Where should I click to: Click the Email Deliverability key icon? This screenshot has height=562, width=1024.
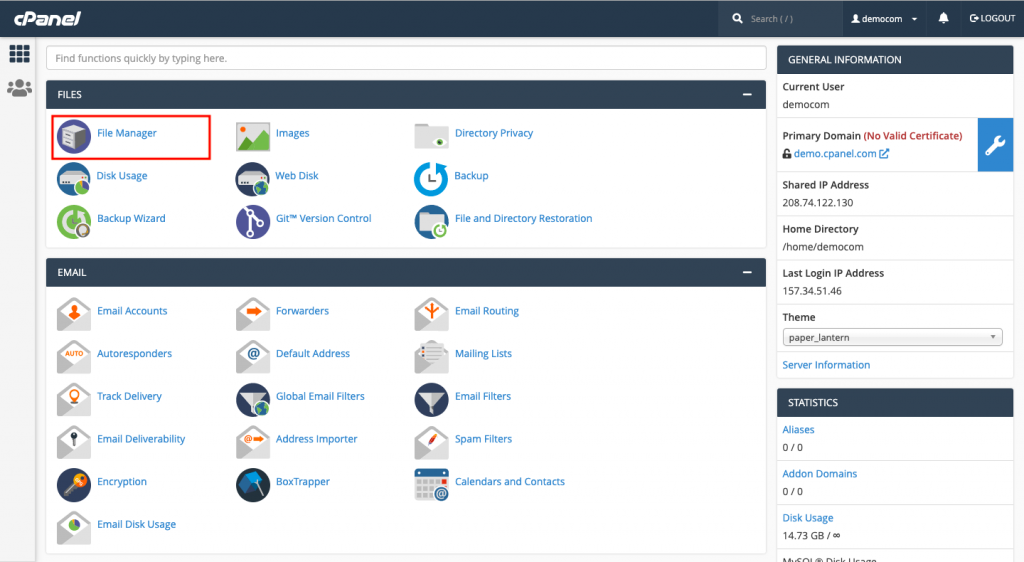tap(74, 442)
